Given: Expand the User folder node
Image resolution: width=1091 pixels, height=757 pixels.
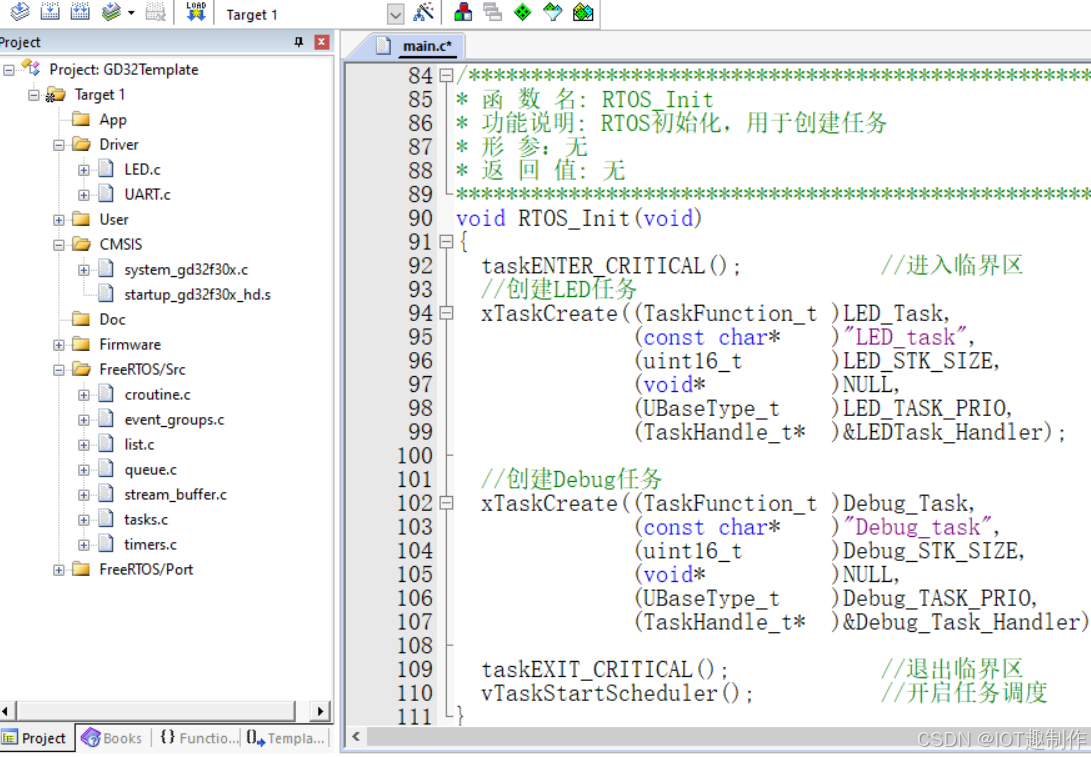Looking at the screenshot, I should point(58,220).
